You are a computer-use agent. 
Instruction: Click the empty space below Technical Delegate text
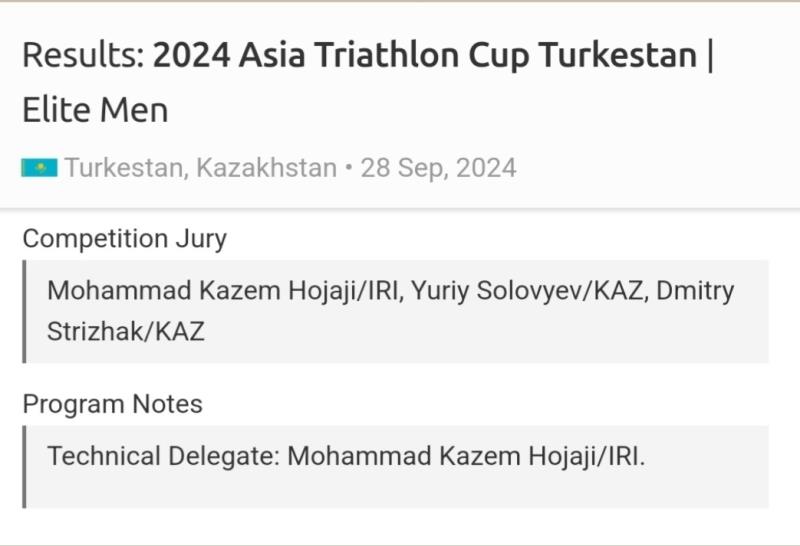(x=397, y=490)
